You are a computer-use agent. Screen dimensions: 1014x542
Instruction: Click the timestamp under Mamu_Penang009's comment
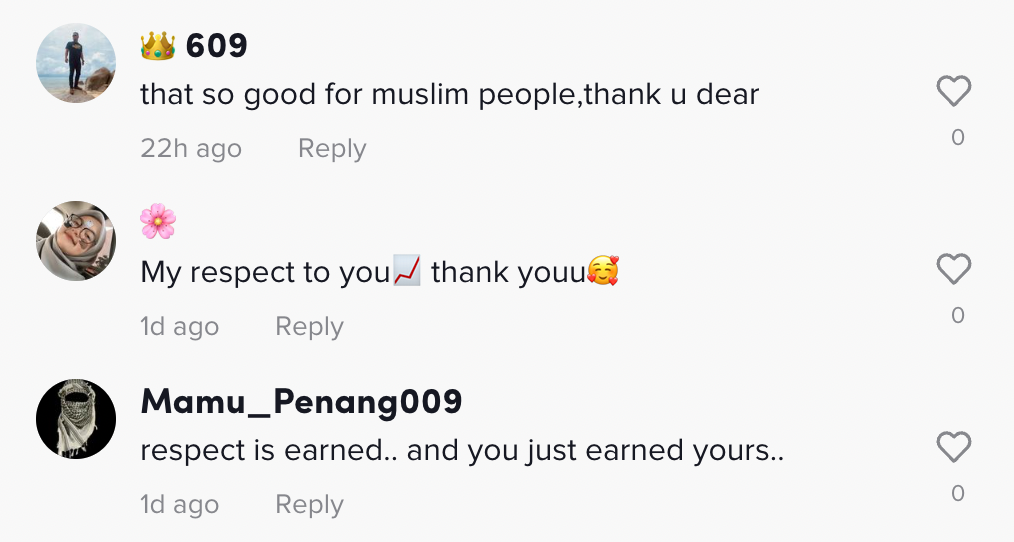pyautogui.click(x=179, y=505)
